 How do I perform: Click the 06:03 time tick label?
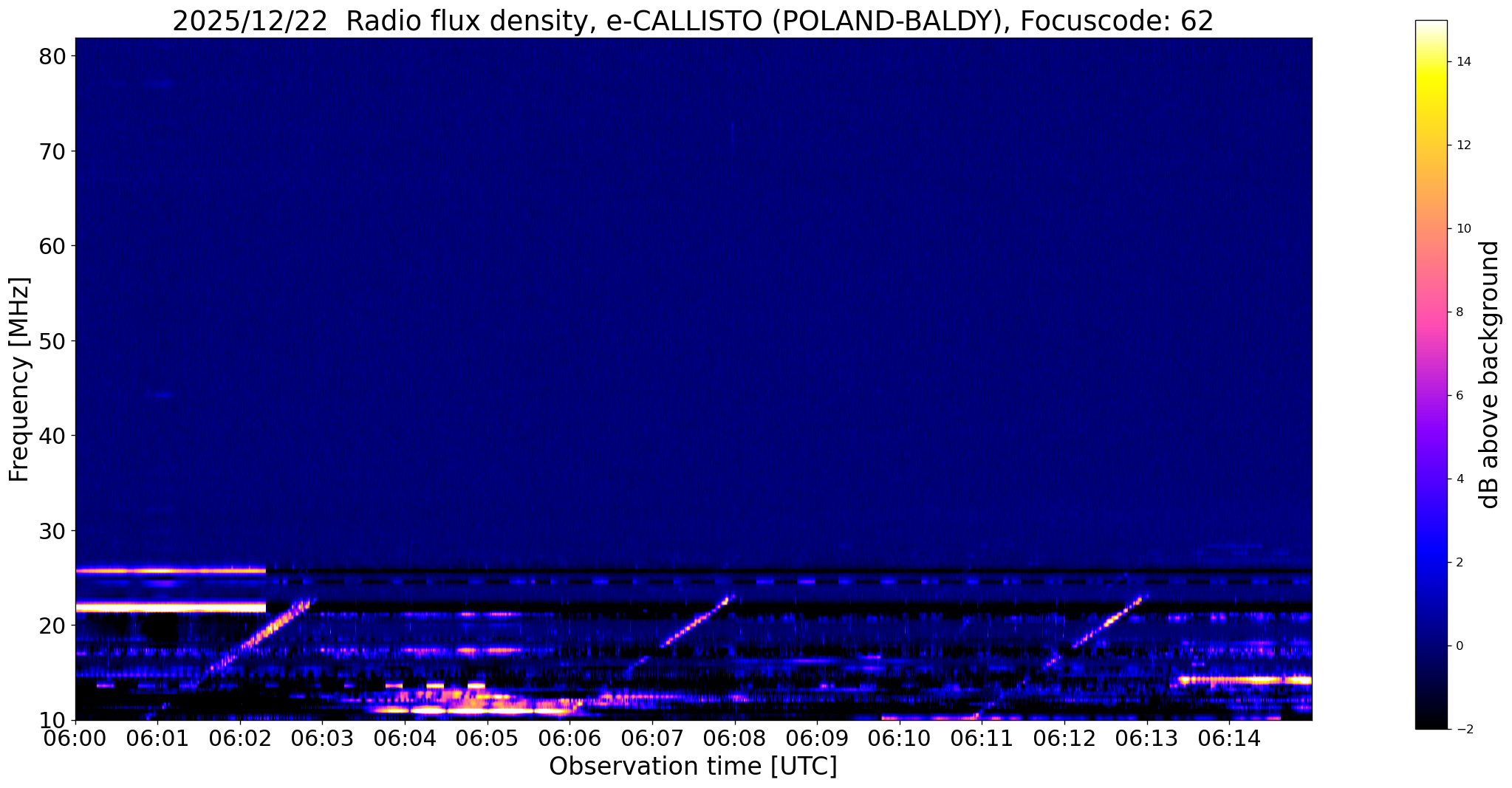pyautogui.click(x=322, y=738)
